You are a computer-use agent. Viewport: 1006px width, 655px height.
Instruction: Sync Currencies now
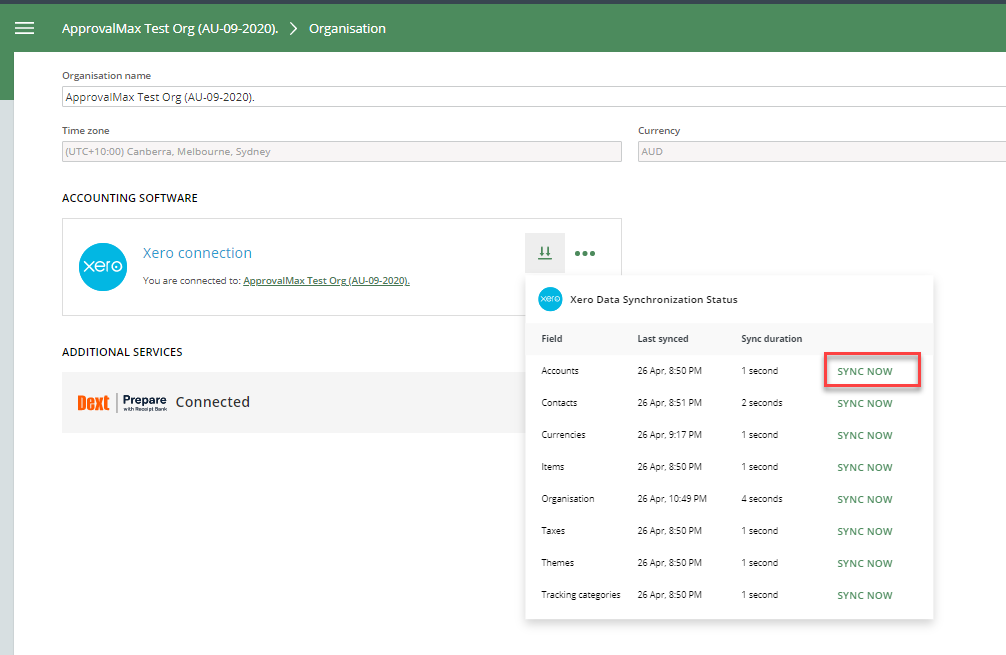865,436
